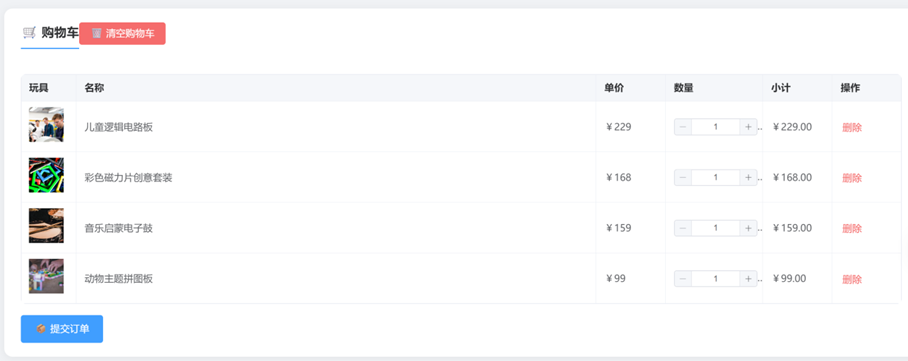
Task: Increase quantity of 音乐启蒙电子鼓
Action: pos(748,228)
